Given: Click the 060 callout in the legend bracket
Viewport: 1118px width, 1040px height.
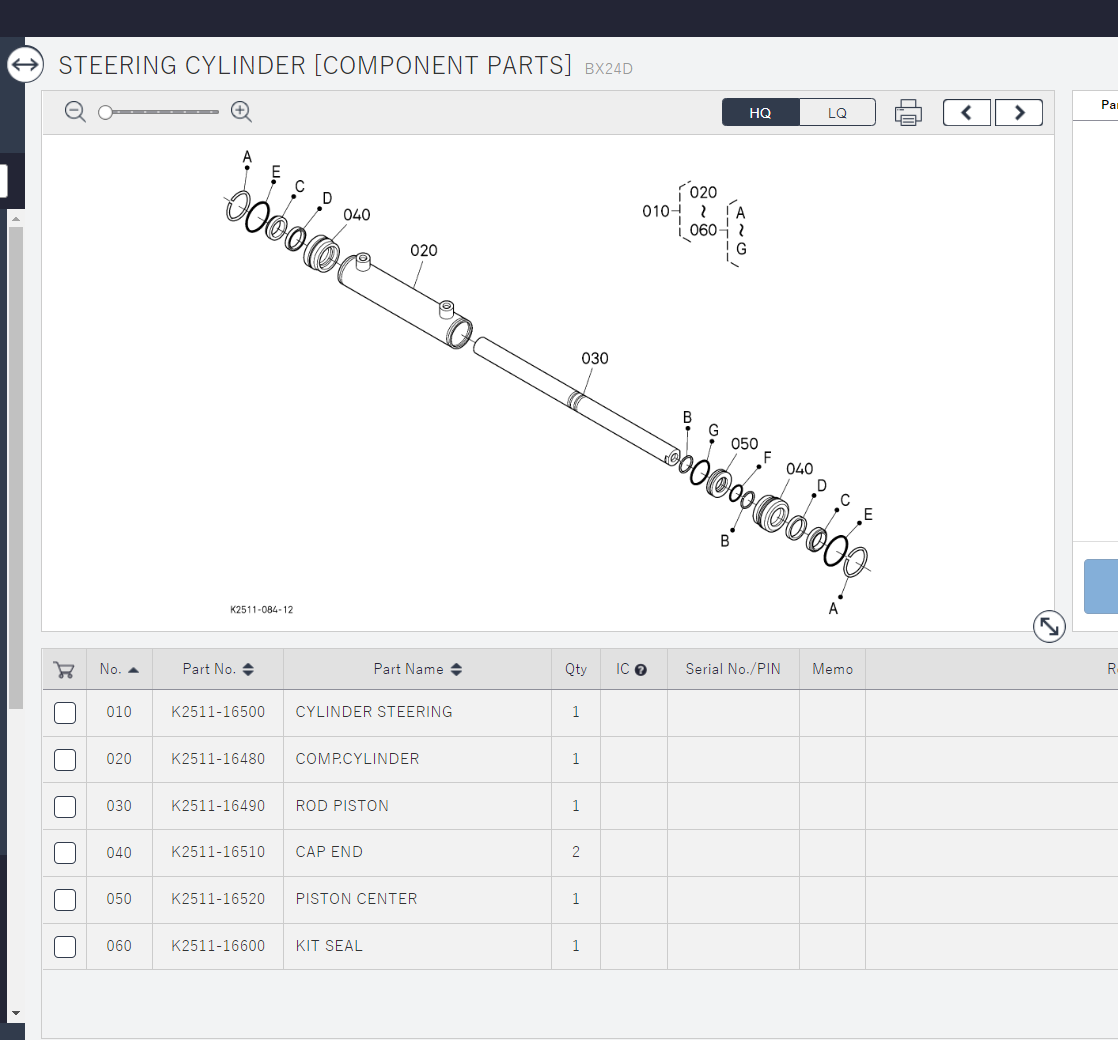Looking at the screenshot, I should point(703,230).
